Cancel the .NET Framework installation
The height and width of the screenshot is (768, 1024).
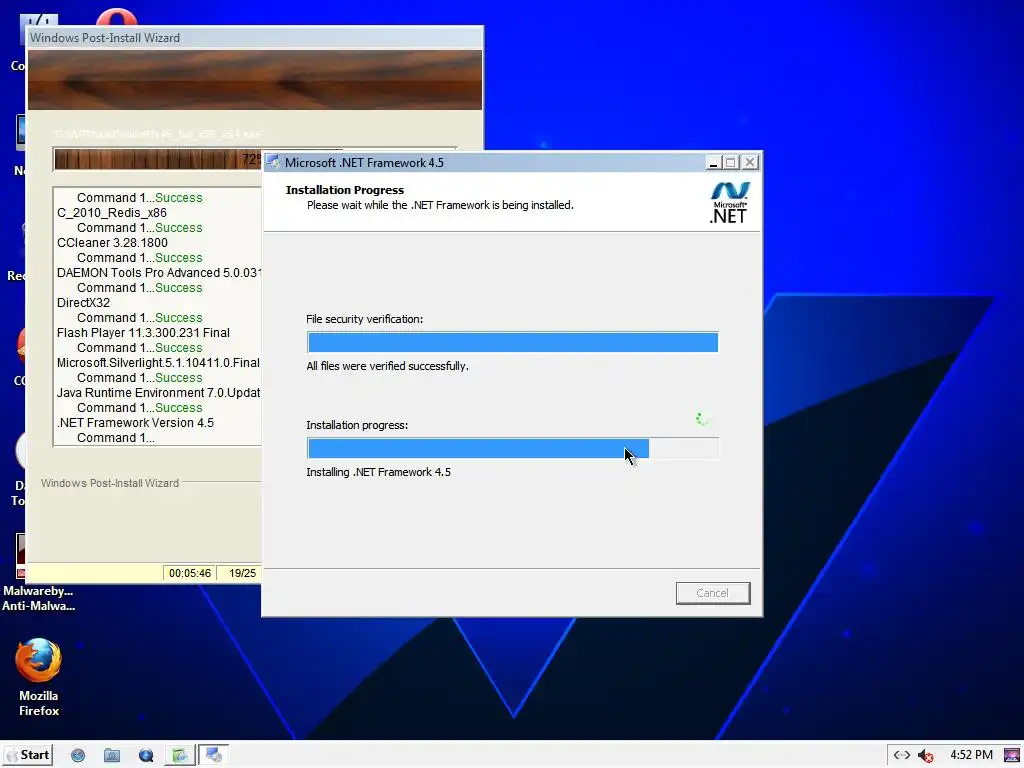point(712,593)
